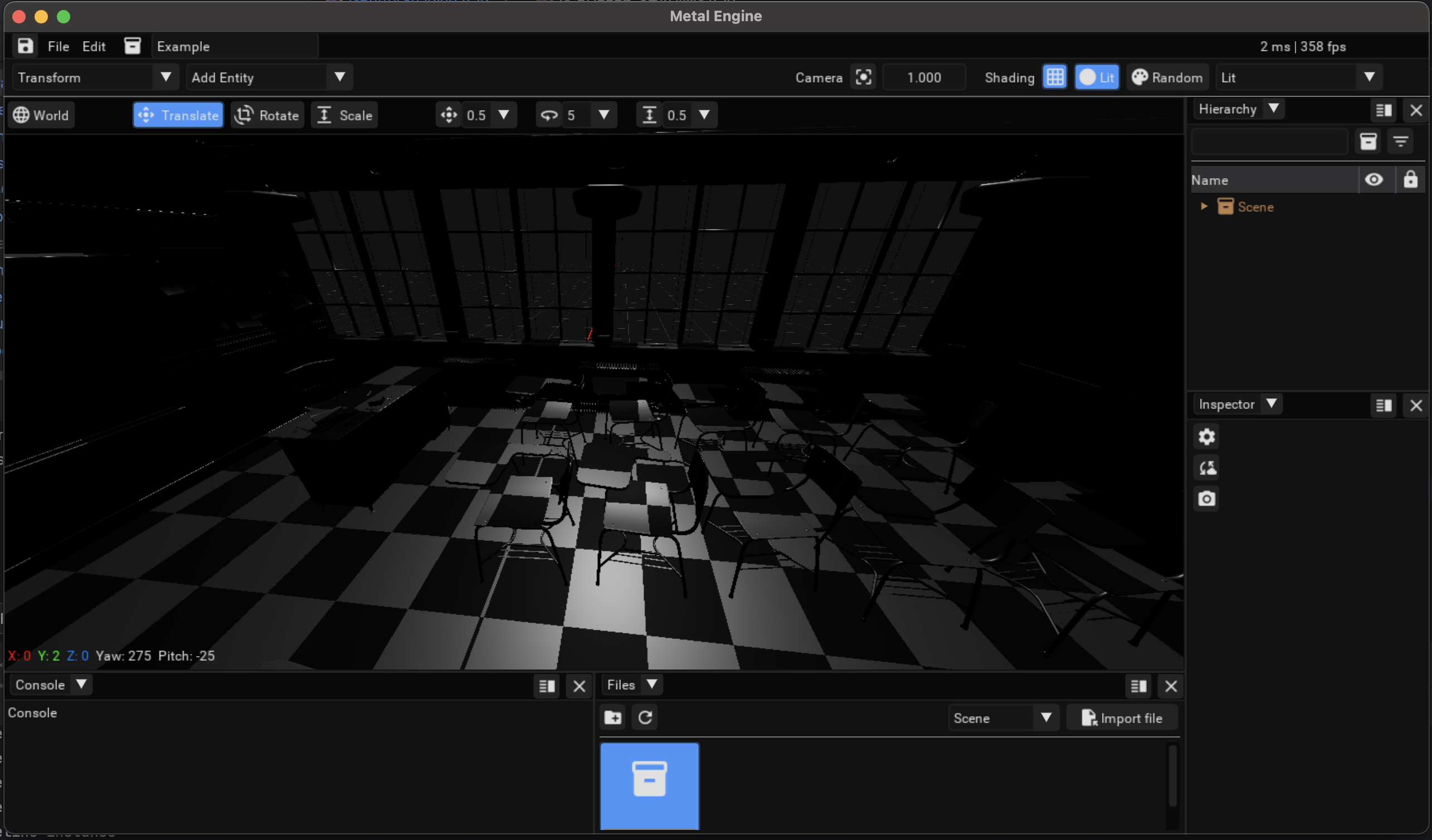Click the Hierarchy filter icon

1401,141
